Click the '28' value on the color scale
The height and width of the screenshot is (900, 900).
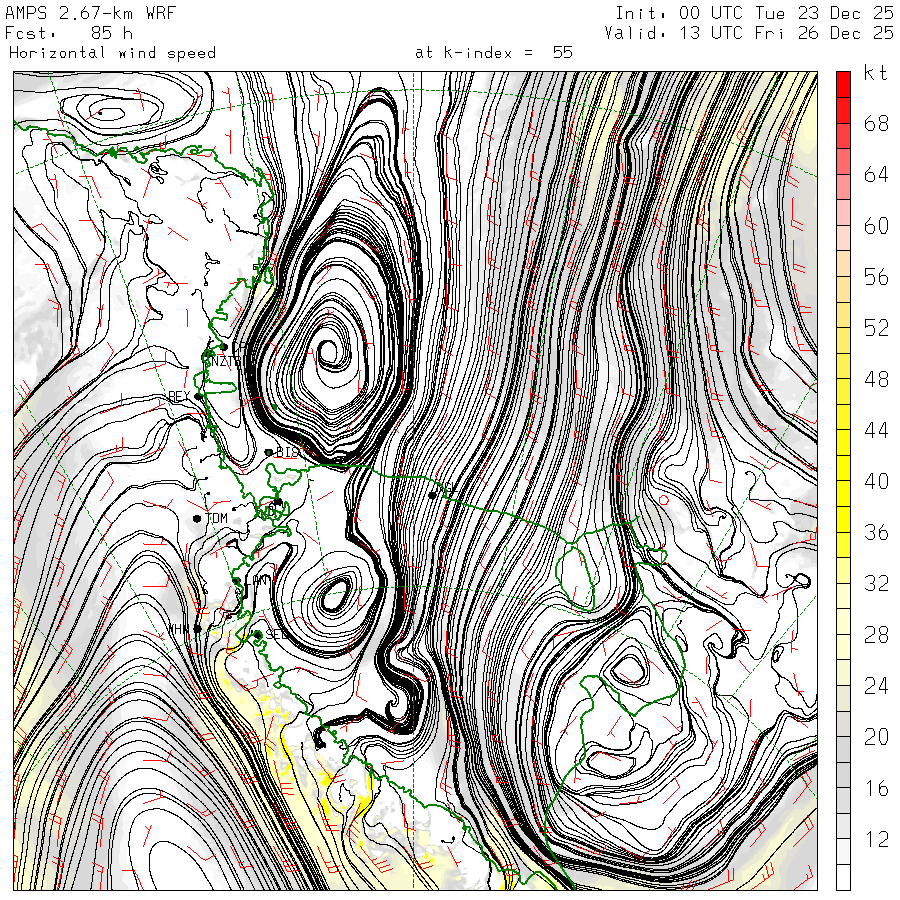pyautogui.click(x=876, y=635)
